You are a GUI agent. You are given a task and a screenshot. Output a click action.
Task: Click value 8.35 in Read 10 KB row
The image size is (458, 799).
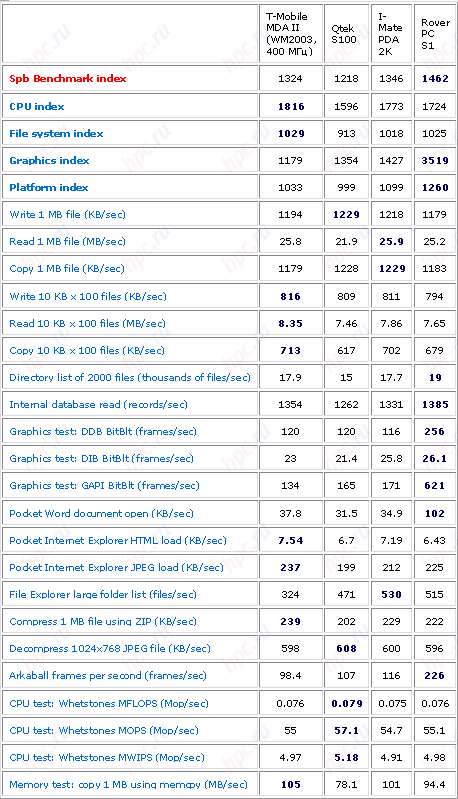[291, 324]
